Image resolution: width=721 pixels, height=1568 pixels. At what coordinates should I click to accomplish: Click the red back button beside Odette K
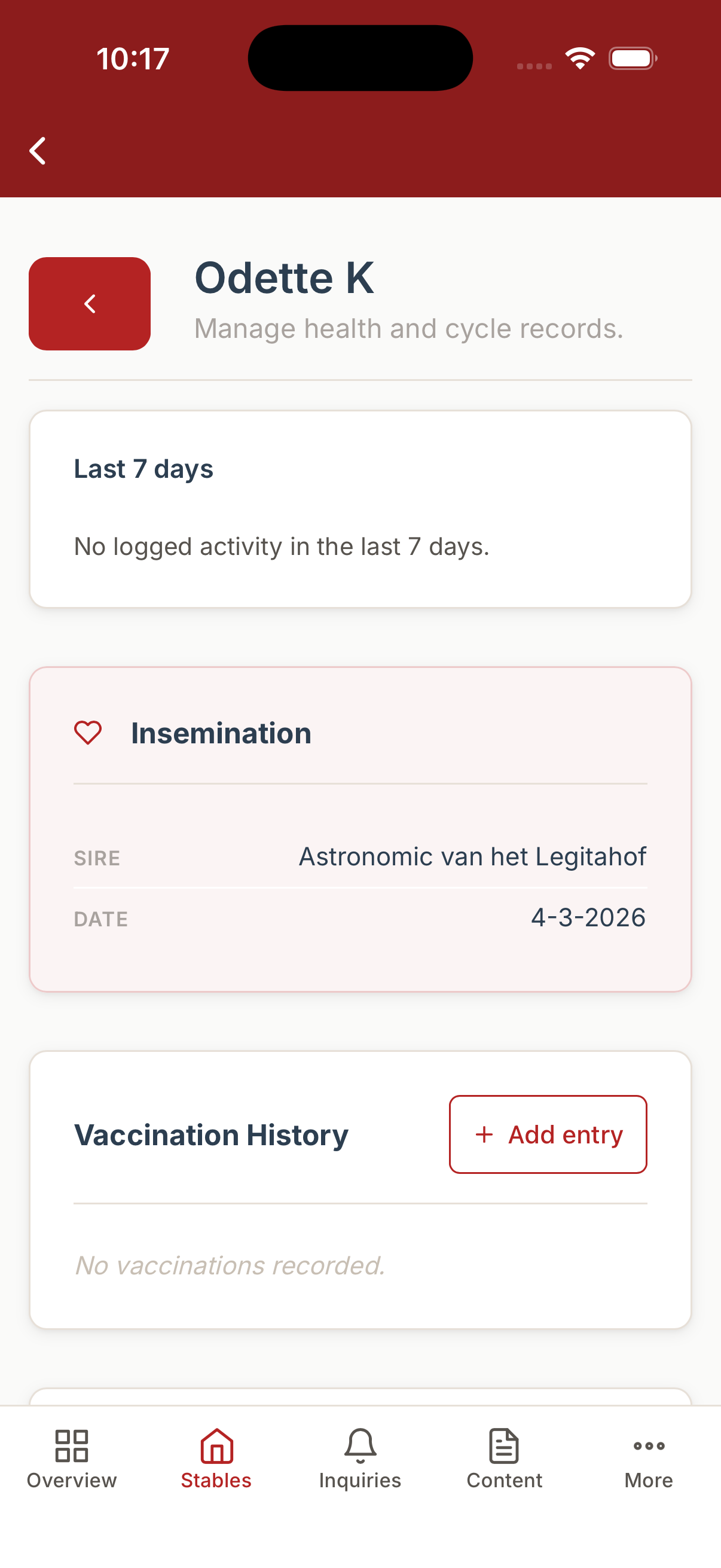pyautogui.click(x=90, y=303)
